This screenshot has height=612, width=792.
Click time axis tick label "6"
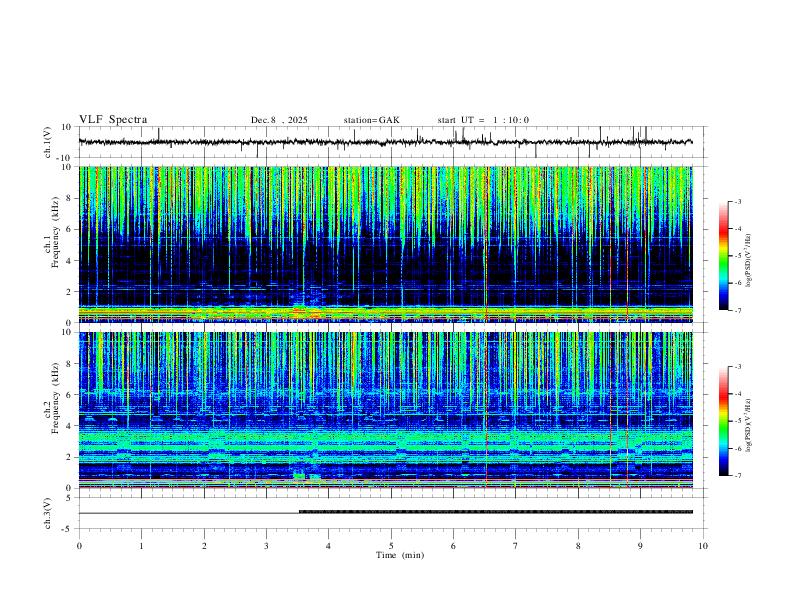click(x=453, y=546)
